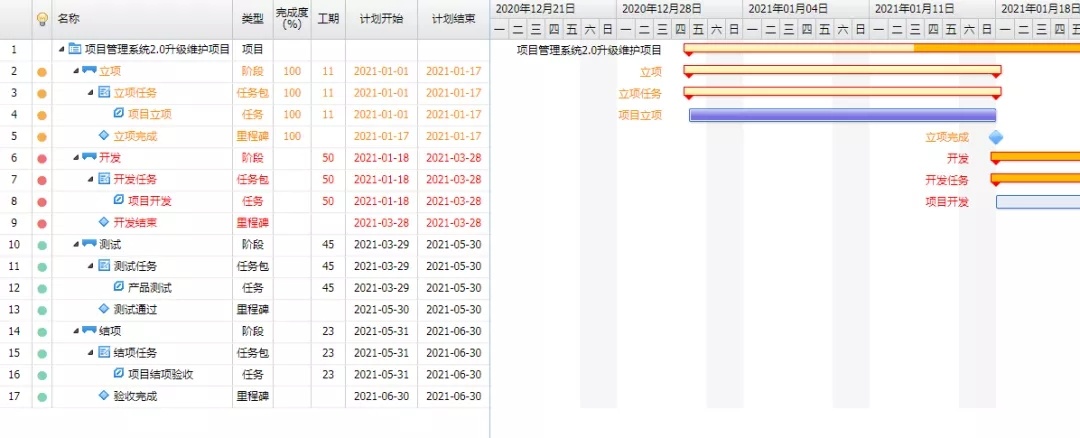The image size is (1080, 438).
Task: Click the phase icon next to 测试
Action: click(x=89, y=244)
